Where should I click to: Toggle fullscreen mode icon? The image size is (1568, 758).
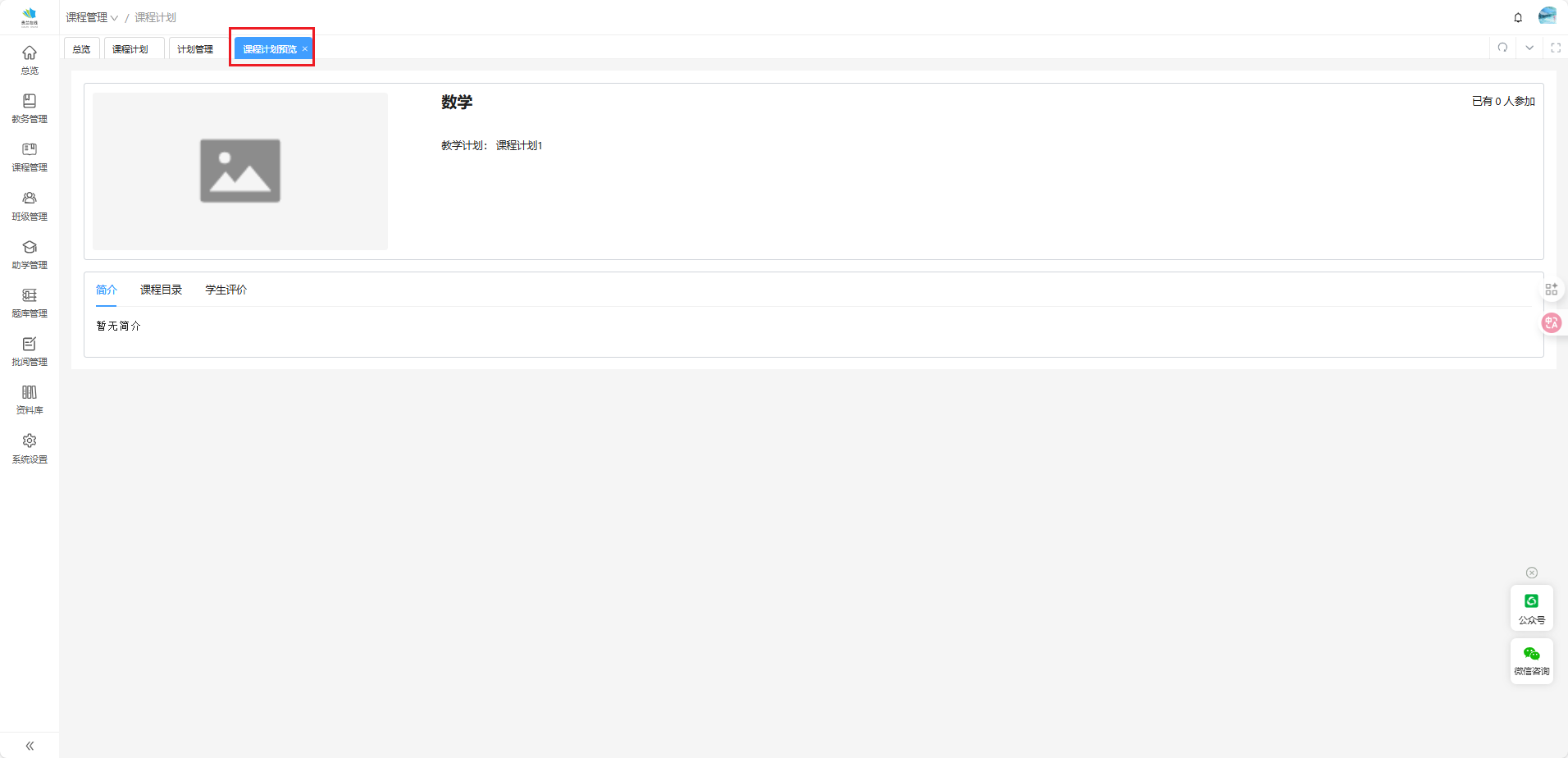click(1556, 48)
